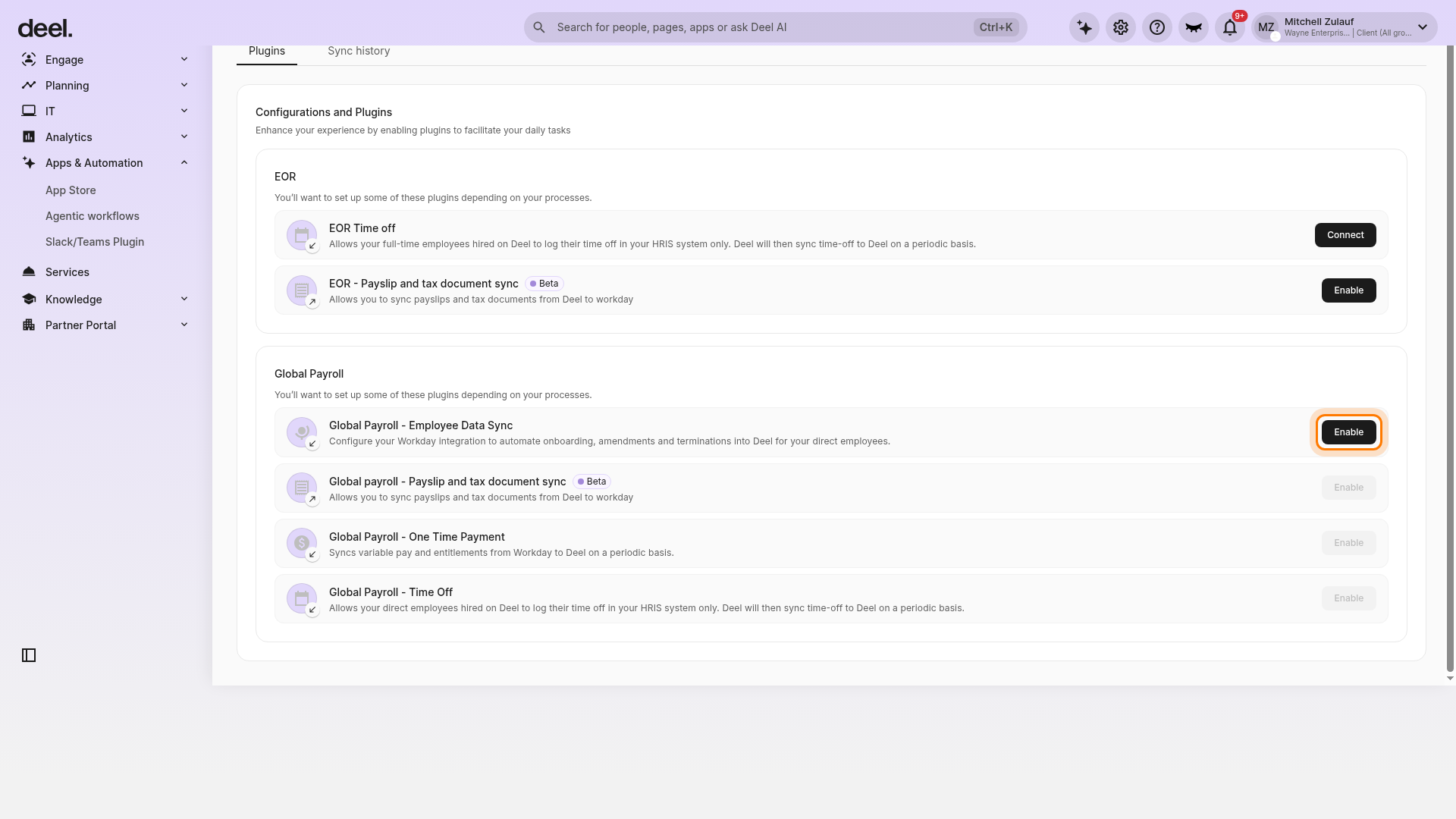The image size is (1456, 819).
Task: Click the Global Payroll Time Off calendar icon
Action: click(302, 598)
